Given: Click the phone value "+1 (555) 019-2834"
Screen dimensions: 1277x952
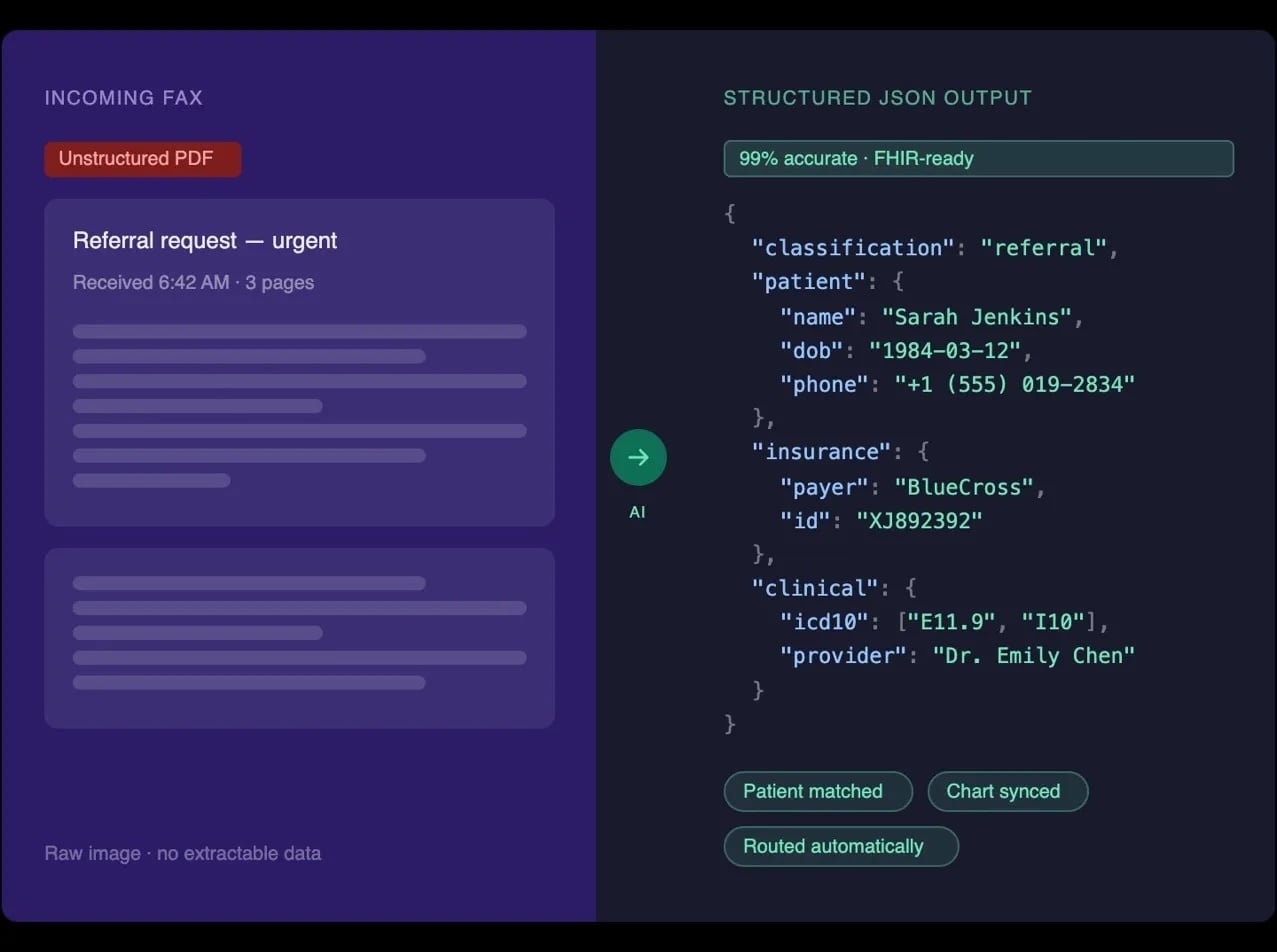Looking at the screenshot, I should click(1015, 385).
